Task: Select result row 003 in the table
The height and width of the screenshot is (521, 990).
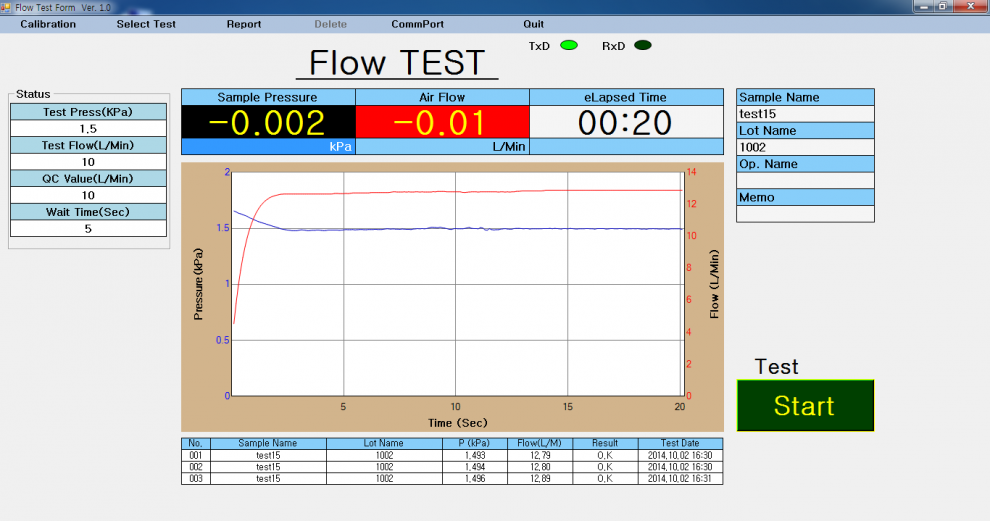Action: (x=452, y=479)
